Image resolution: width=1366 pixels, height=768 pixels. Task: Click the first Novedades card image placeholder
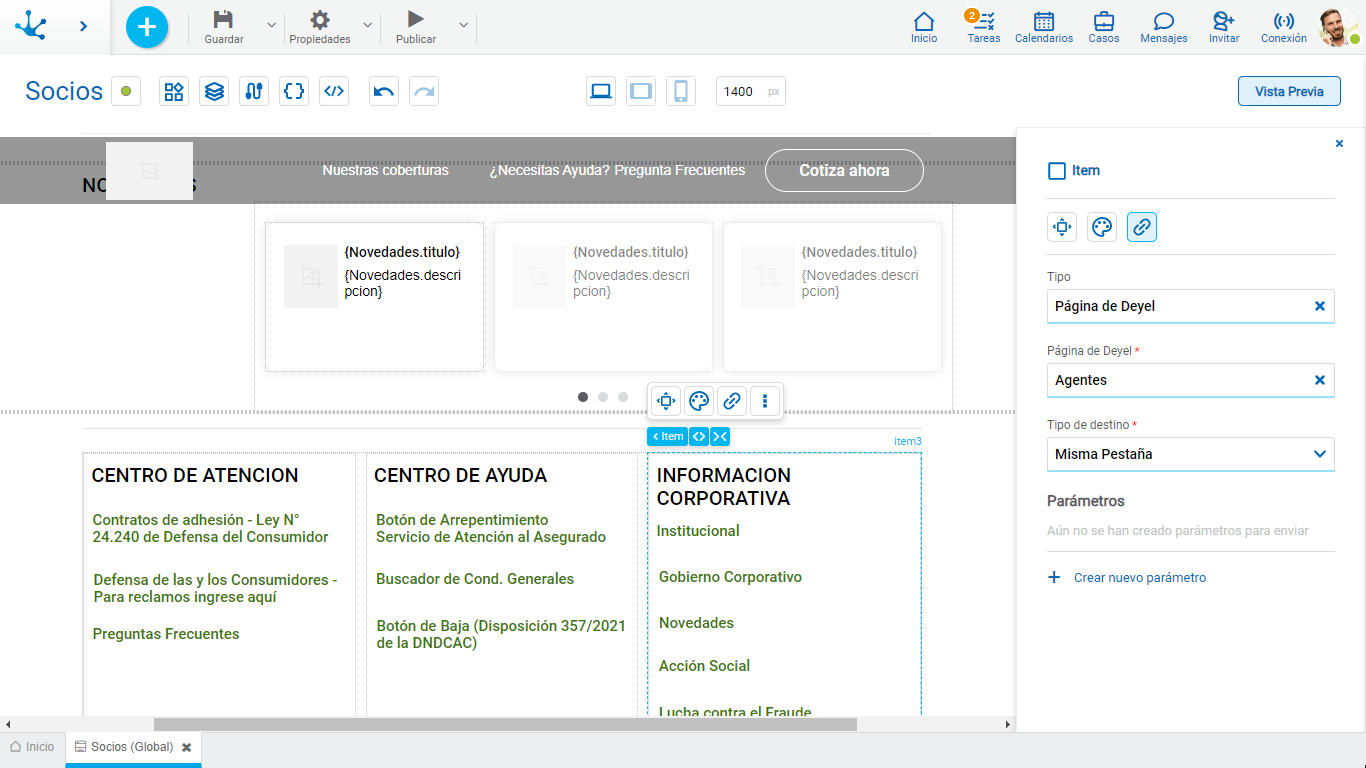pyautogui.click(x=311, y=276)
